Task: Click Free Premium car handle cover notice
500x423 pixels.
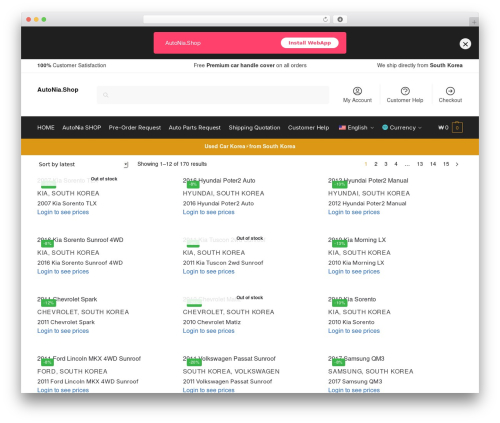Action: pyautogui.click(x=250, y=65)
